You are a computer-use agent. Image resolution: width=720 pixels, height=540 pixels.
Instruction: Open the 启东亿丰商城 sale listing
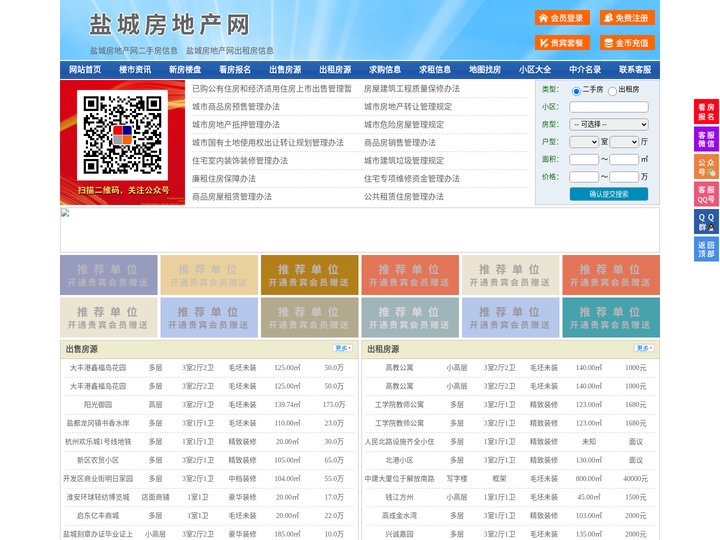pyautogui.click(x=98, y=516)
